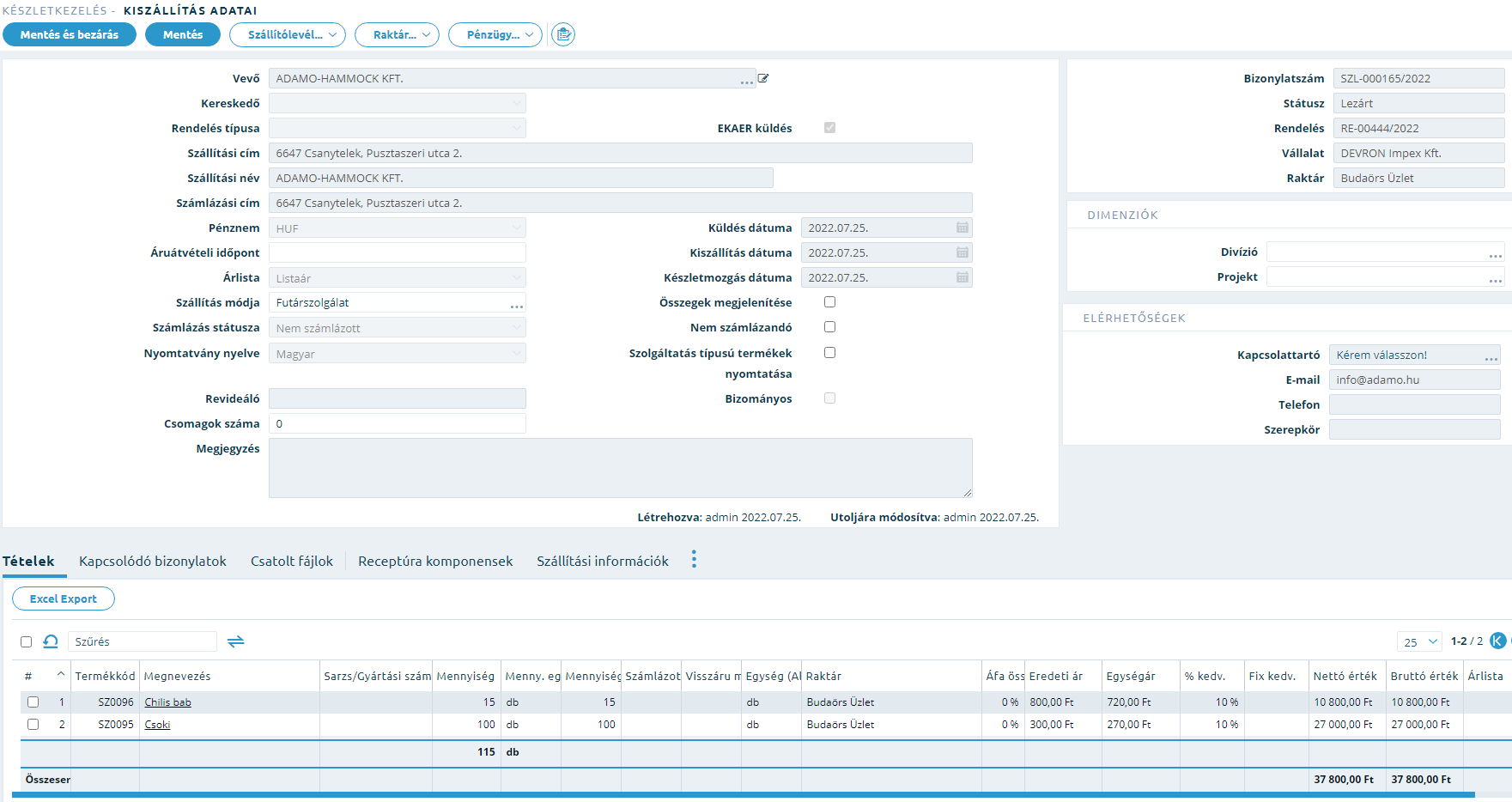The image size is (1512, 802).
Task: Open Szállítási információk tab
Action: pyautogui.click(x=603, y=561)
